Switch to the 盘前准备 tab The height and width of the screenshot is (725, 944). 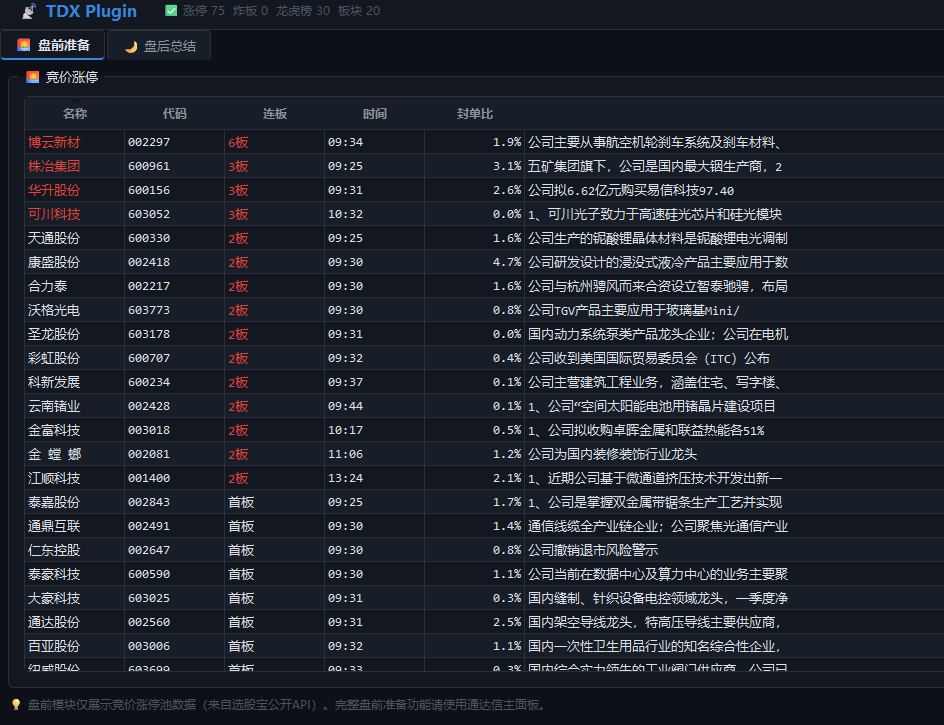tap(54, 46)
